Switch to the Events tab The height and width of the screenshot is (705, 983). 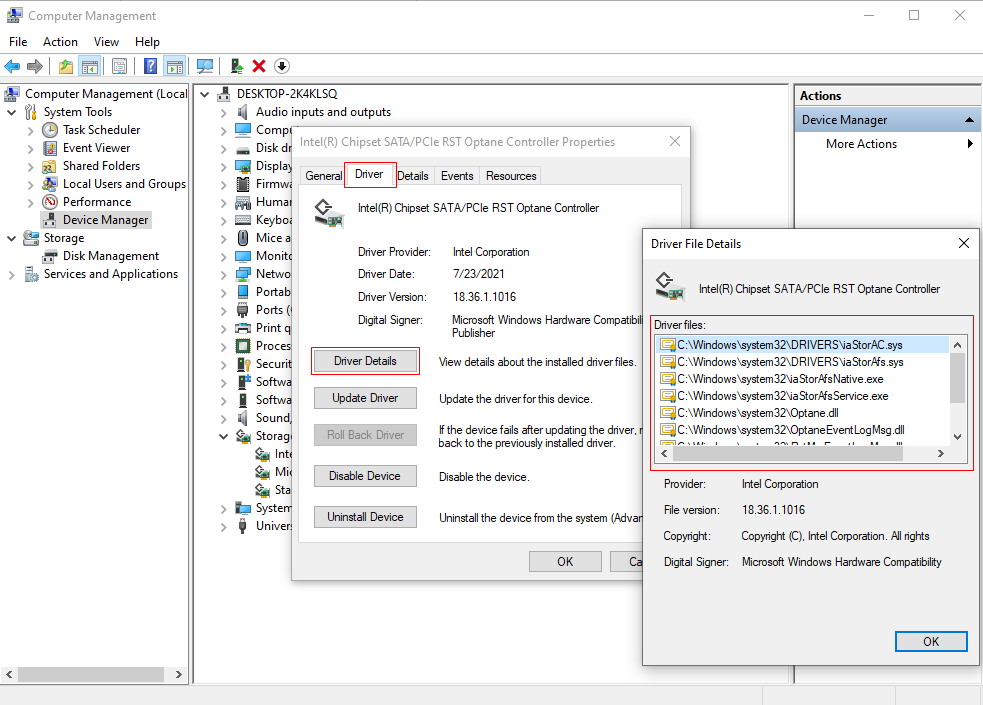pos(457,174)
